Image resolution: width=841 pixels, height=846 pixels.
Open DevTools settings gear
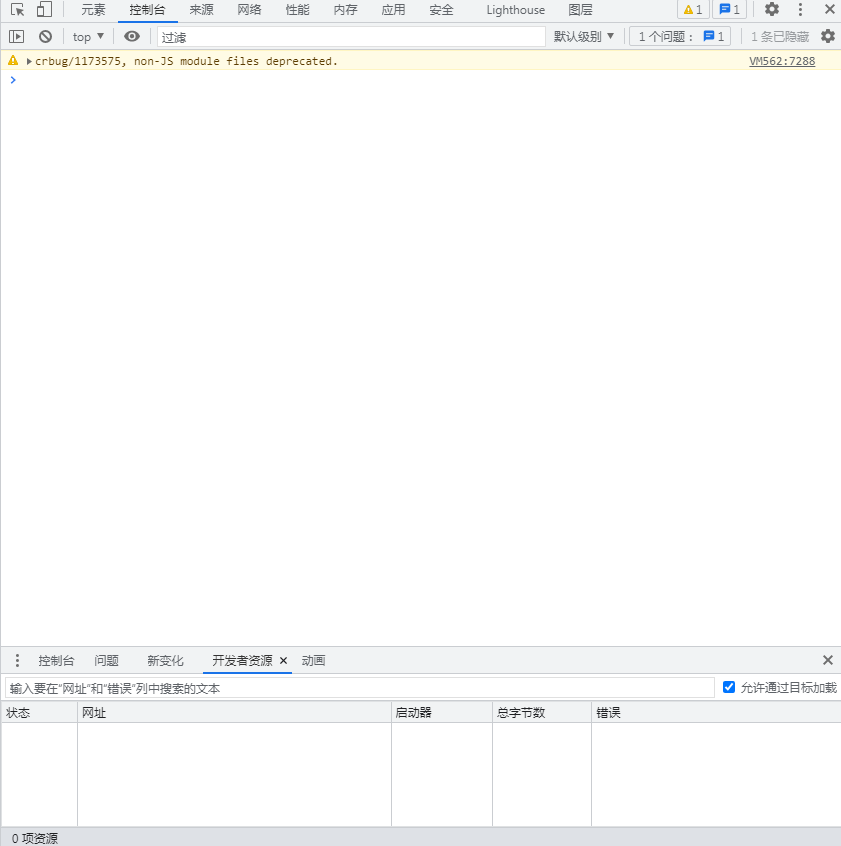pos(770,9)
